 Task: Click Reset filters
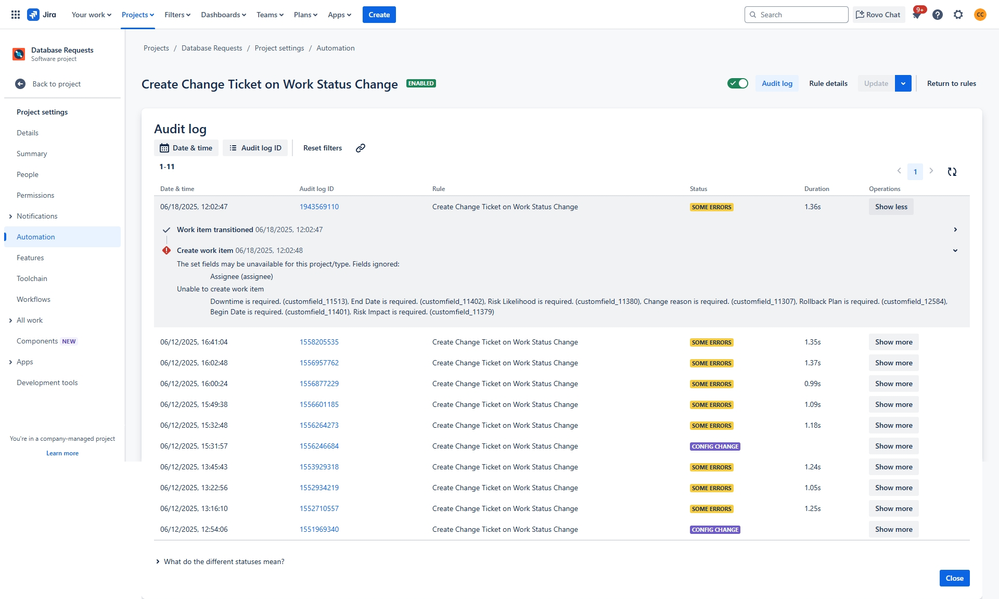pyautogui.click(x=322, y=148)
